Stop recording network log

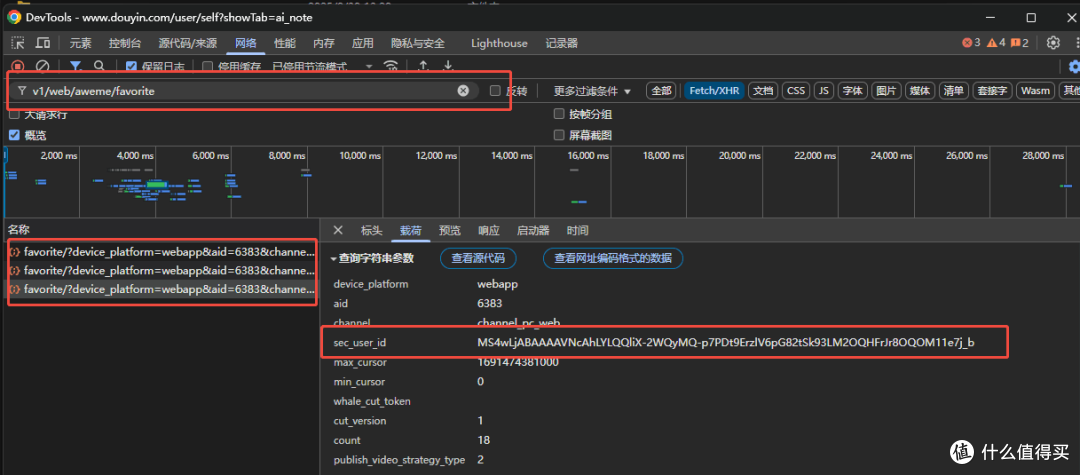coord(18,66)
